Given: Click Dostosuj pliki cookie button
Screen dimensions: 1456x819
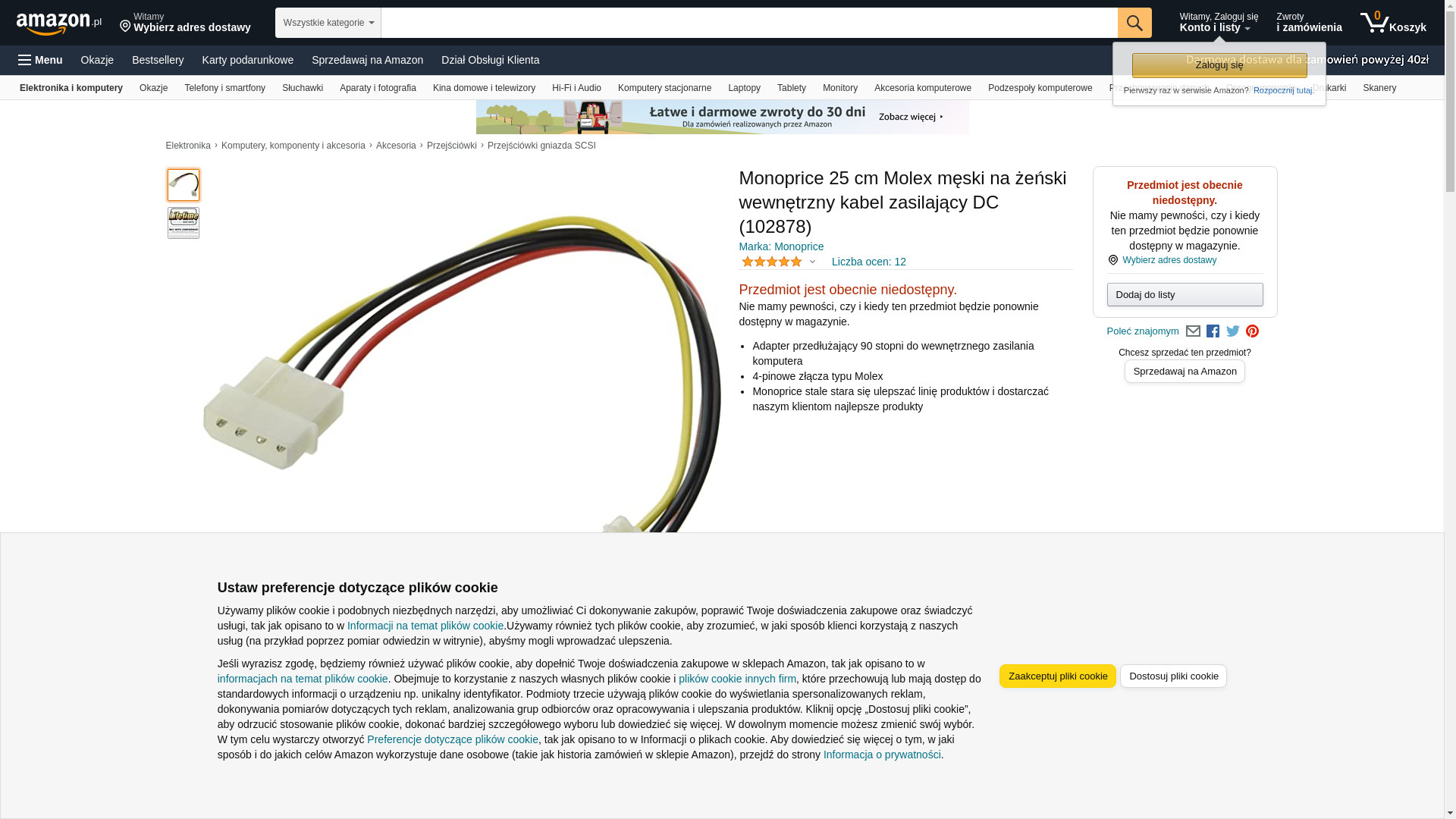Looking at the screenshot, I should (1173, 676).
